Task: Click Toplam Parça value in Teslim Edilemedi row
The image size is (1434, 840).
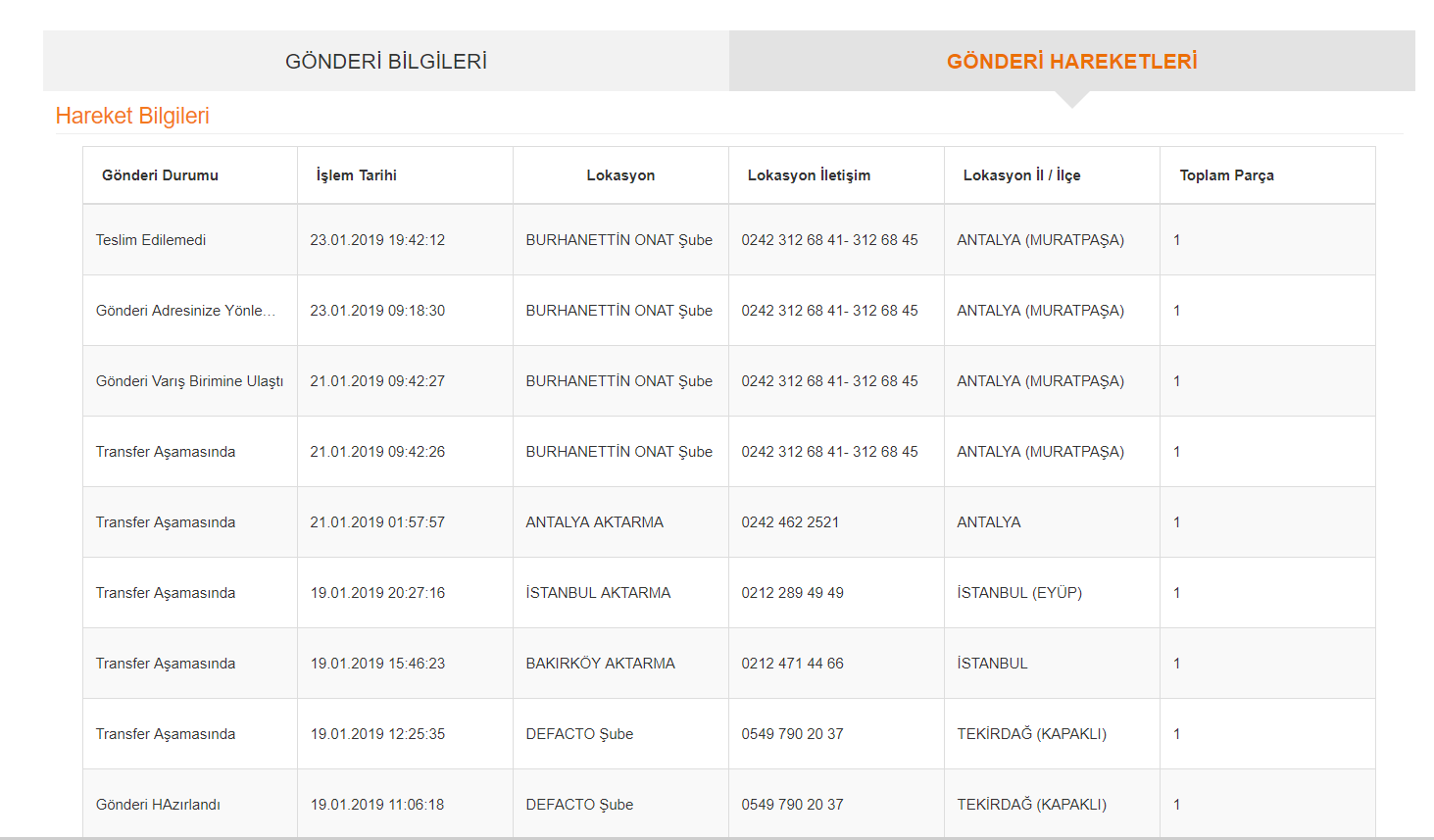Action: click(1176, 240)
